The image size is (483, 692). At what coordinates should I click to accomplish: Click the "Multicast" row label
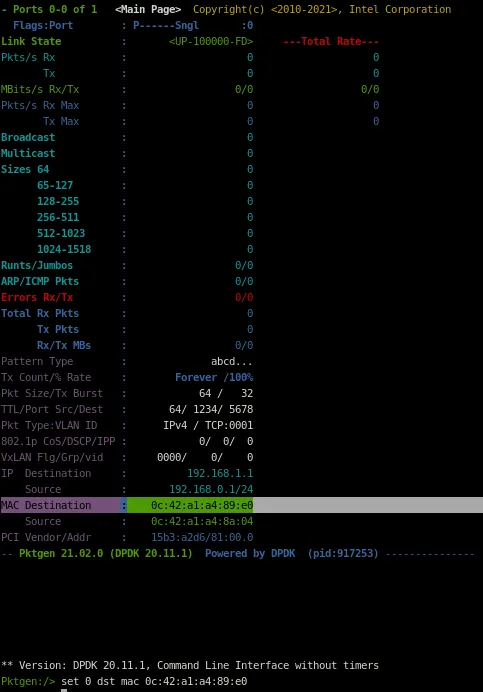[x=28, y=154]
